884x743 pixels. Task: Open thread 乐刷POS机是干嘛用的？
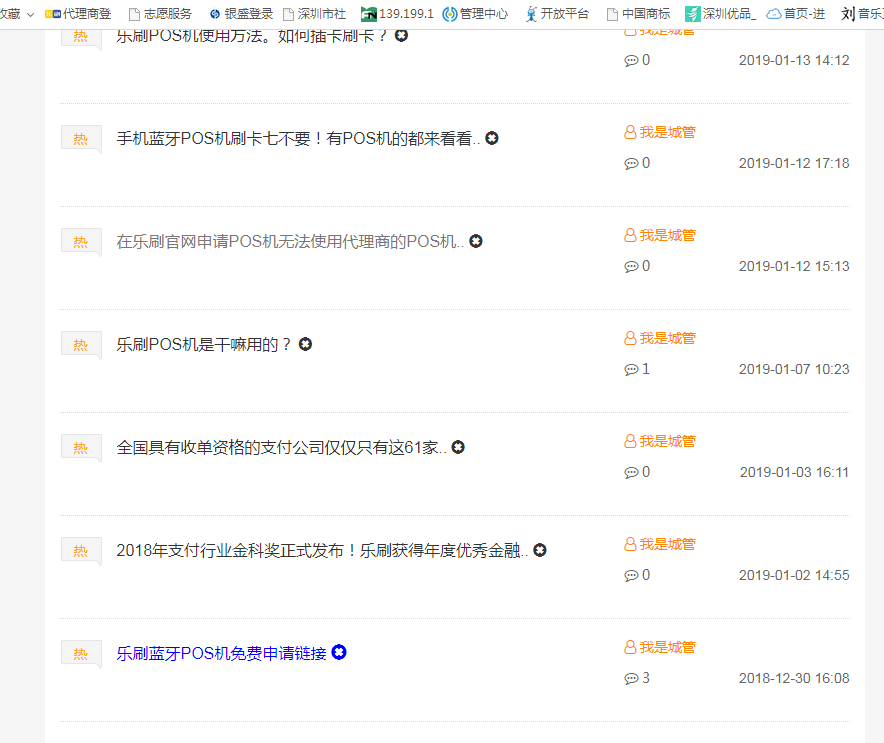tap(204, 345)
